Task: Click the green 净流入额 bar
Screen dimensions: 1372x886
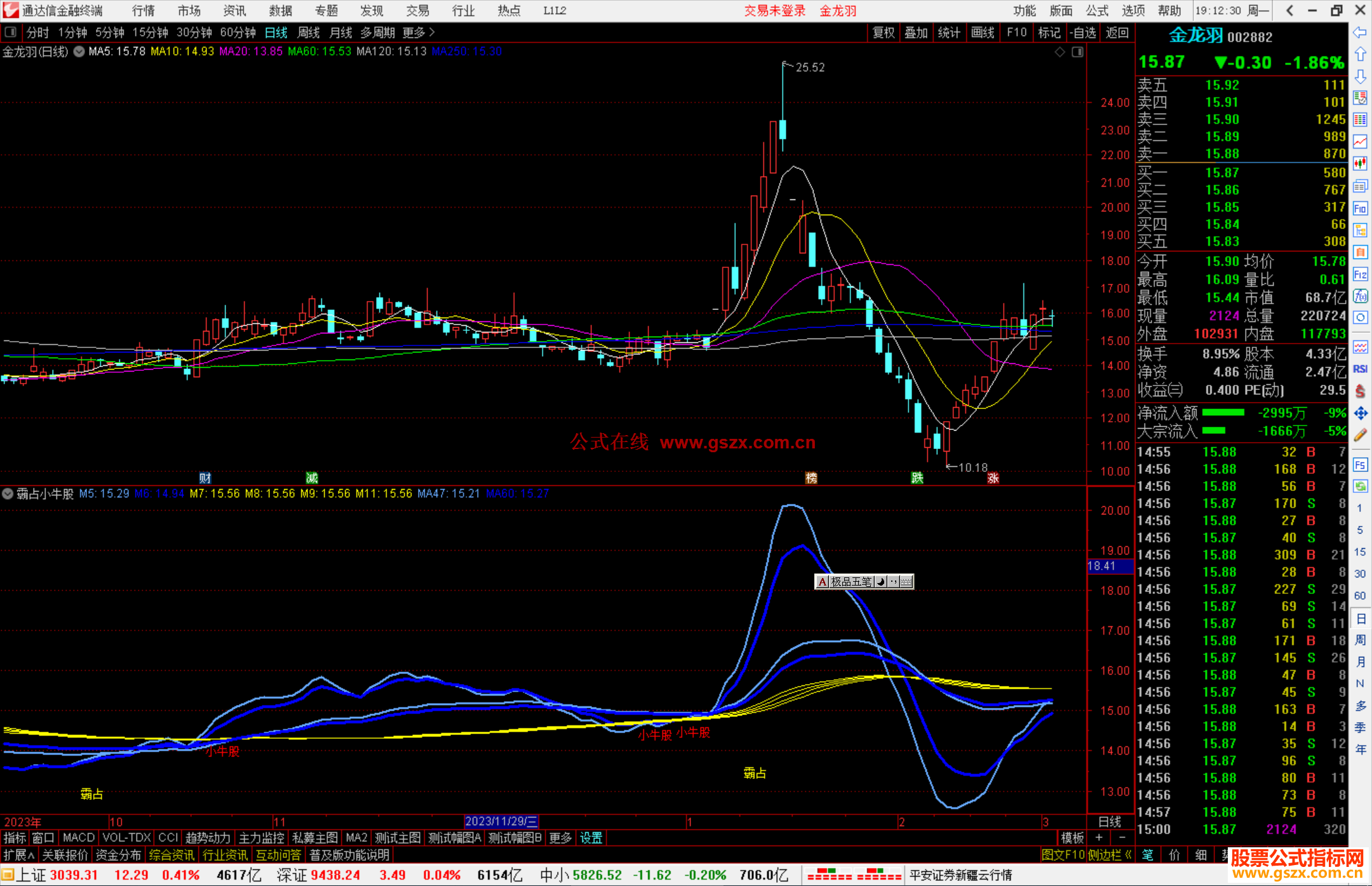Action: (x=1223, y=413)
